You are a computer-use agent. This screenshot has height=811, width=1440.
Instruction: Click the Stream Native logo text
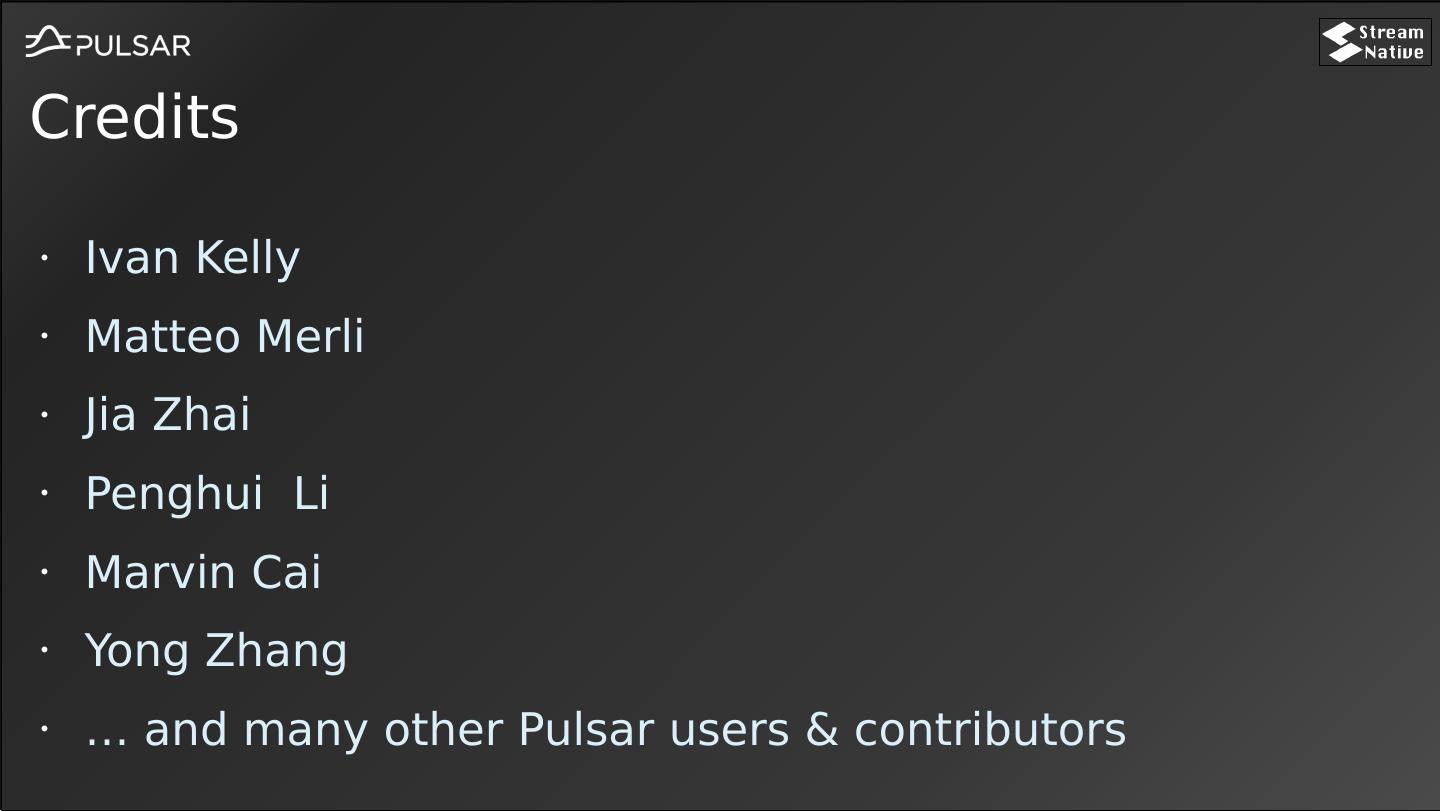pos(1392,42)
